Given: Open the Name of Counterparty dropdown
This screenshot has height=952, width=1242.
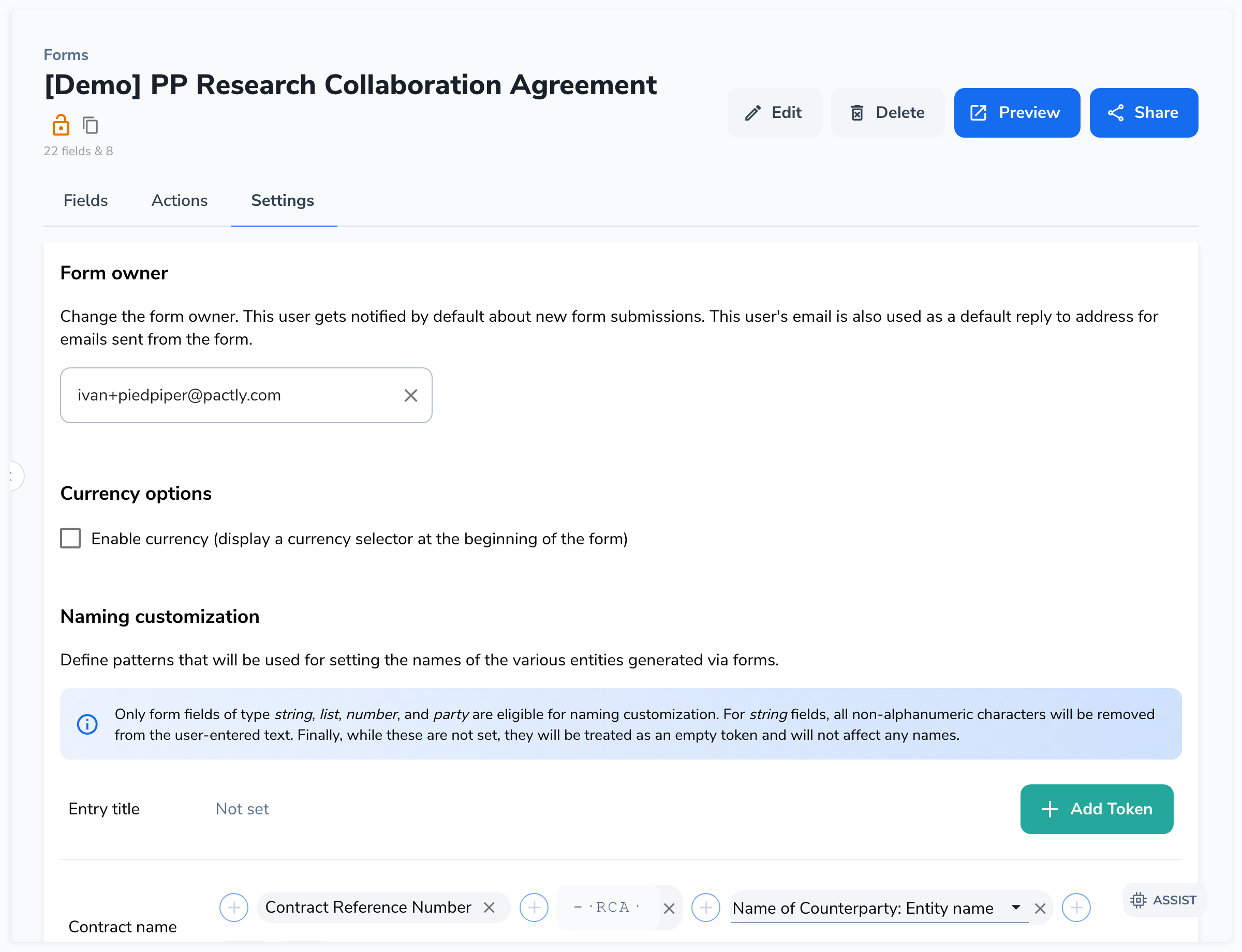Looking at the screenshot, I should click(x=1016, y=908).
